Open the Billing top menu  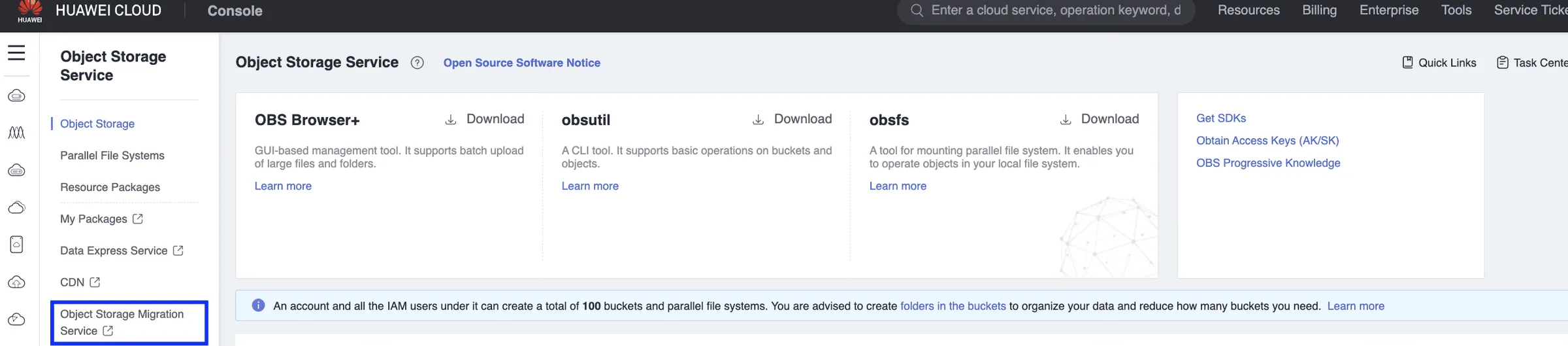[x=1319, y=10]
